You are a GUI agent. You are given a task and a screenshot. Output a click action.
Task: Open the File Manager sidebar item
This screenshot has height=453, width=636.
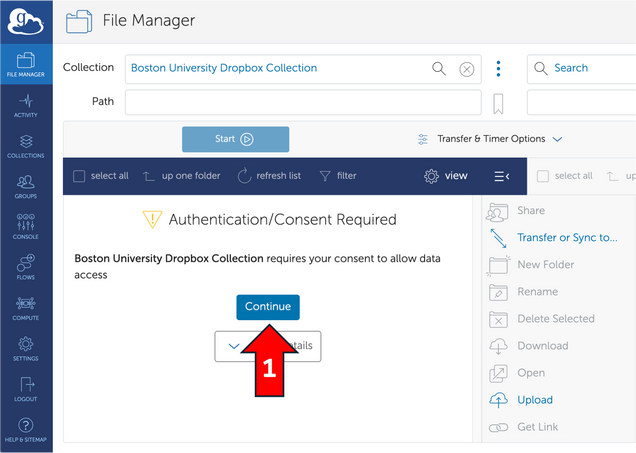pyautogui.click(x=26, y=64)
